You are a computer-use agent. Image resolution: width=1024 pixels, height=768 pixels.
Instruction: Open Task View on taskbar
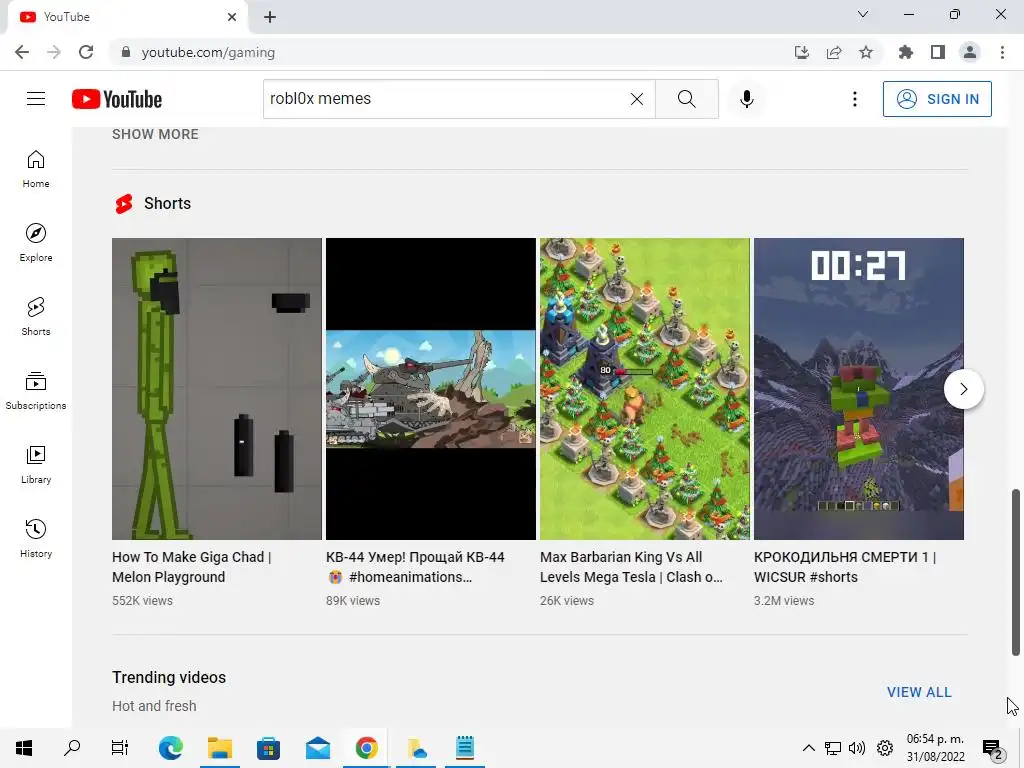coord(120,748)
